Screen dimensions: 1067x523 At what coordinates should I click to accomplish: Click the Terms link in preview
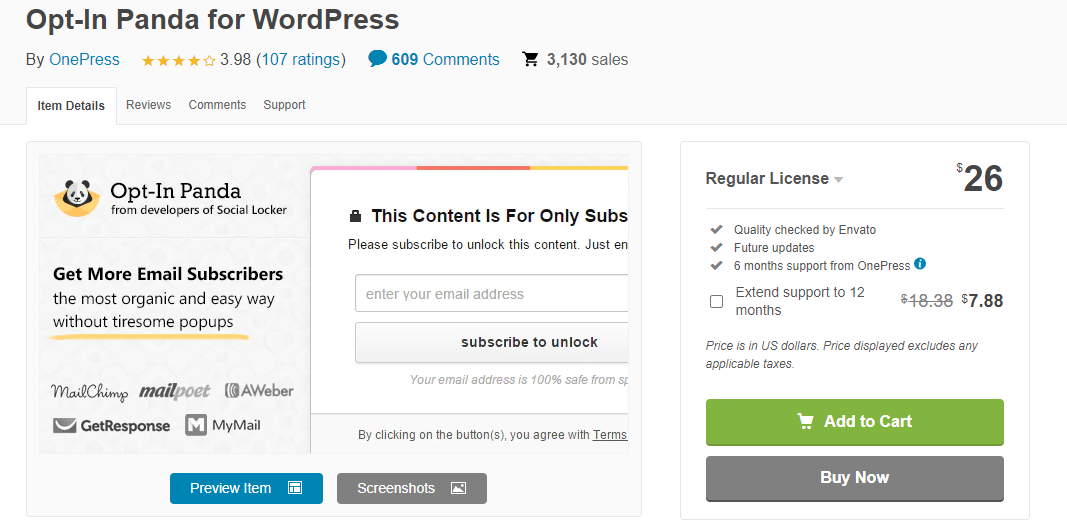pyautogui.click(x=610, y=435)
